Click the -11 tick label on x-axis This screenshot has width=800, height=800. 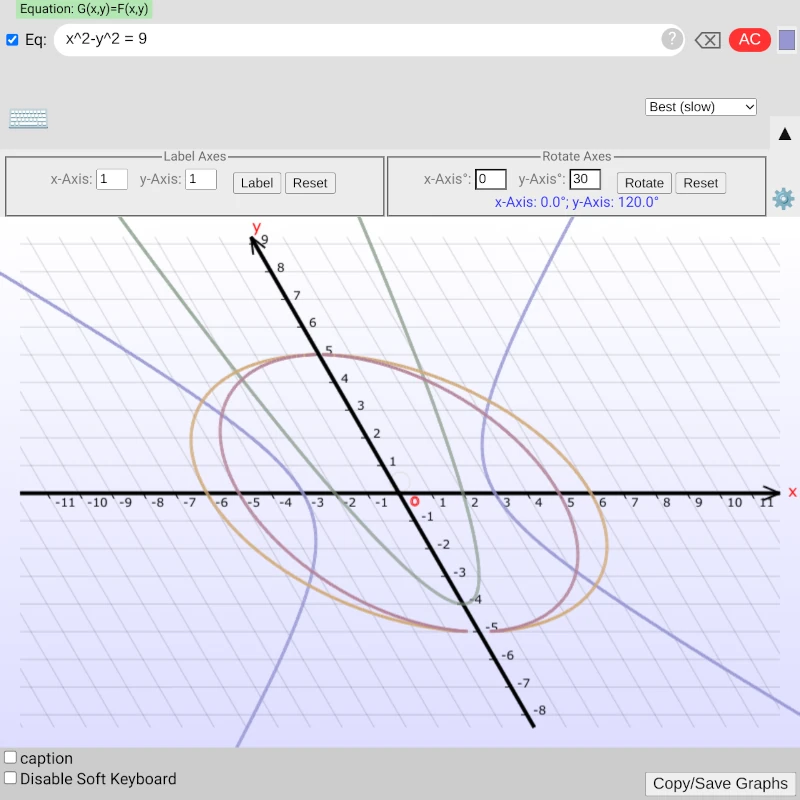point(65,503)
